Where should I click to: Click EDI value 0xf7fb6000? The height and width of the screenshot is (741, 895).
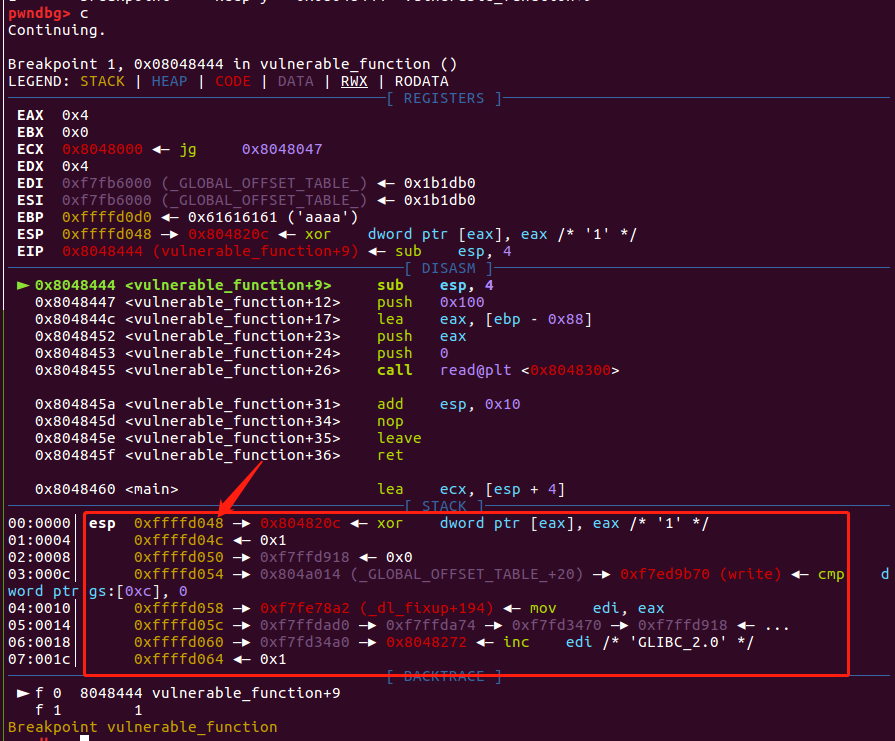(x=107, y=183)
